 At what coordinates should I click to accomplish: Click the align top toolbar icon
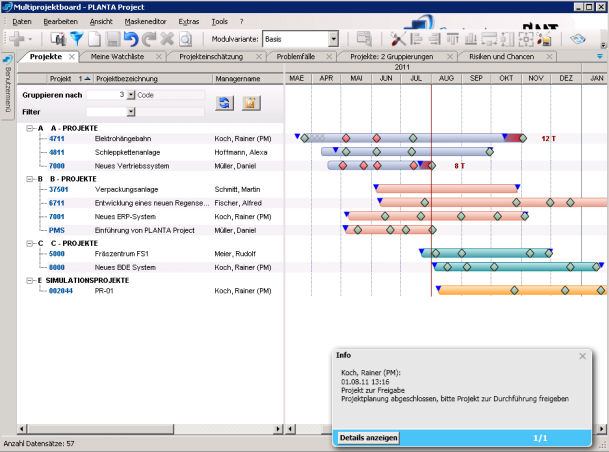tap(452, 39)
